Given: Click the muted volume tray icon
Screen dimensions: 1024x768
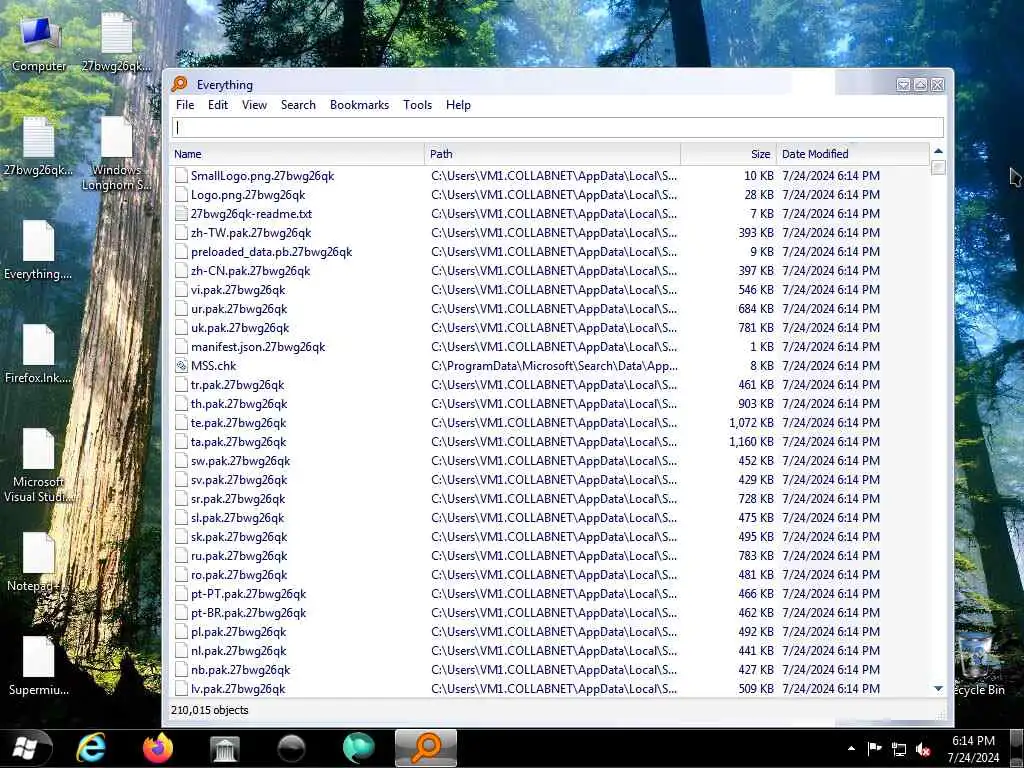Looking at the screenshot, I should pyautogui.click(x=923, y=749).
